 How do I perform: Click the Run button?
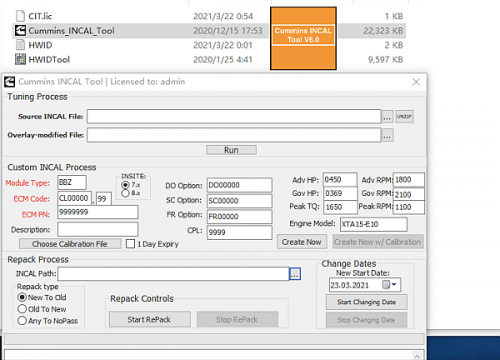pyautogui.click(x=231, y=150)
